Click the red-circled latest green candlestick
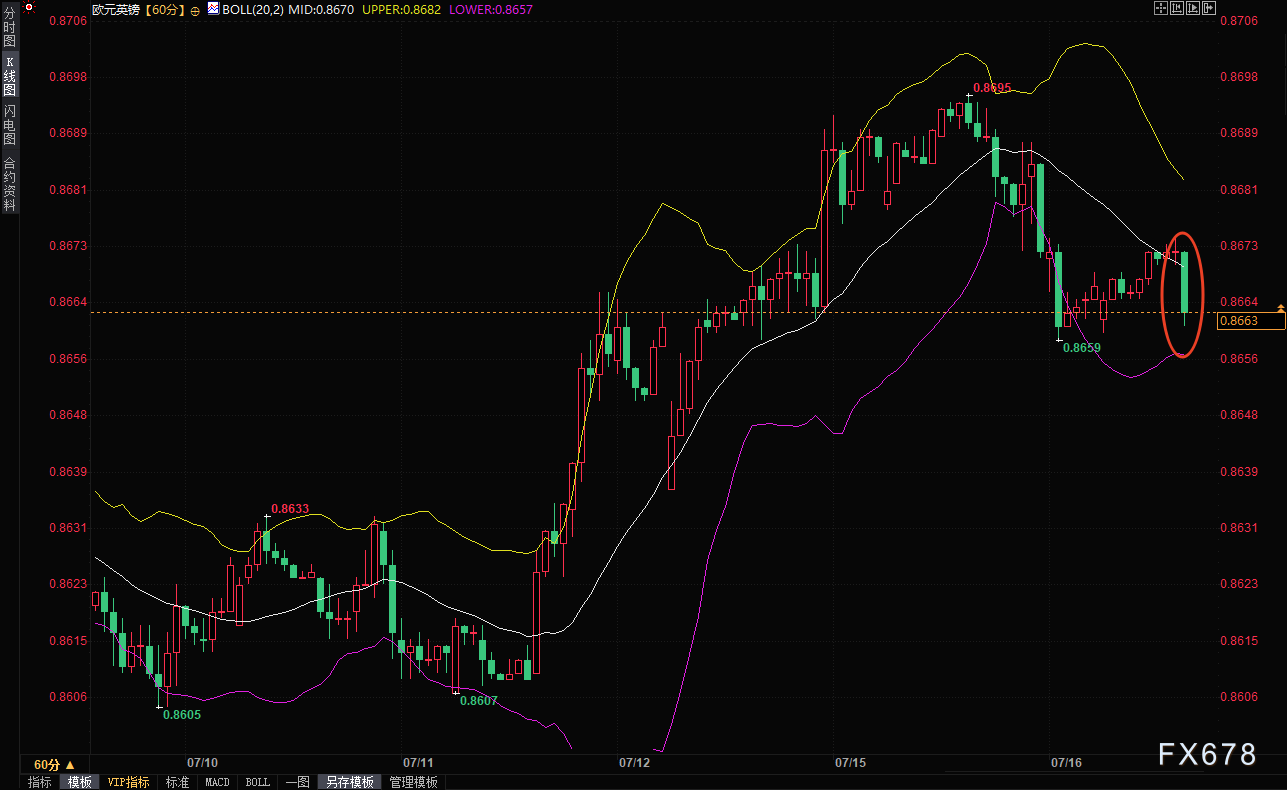 point(1184,282)
